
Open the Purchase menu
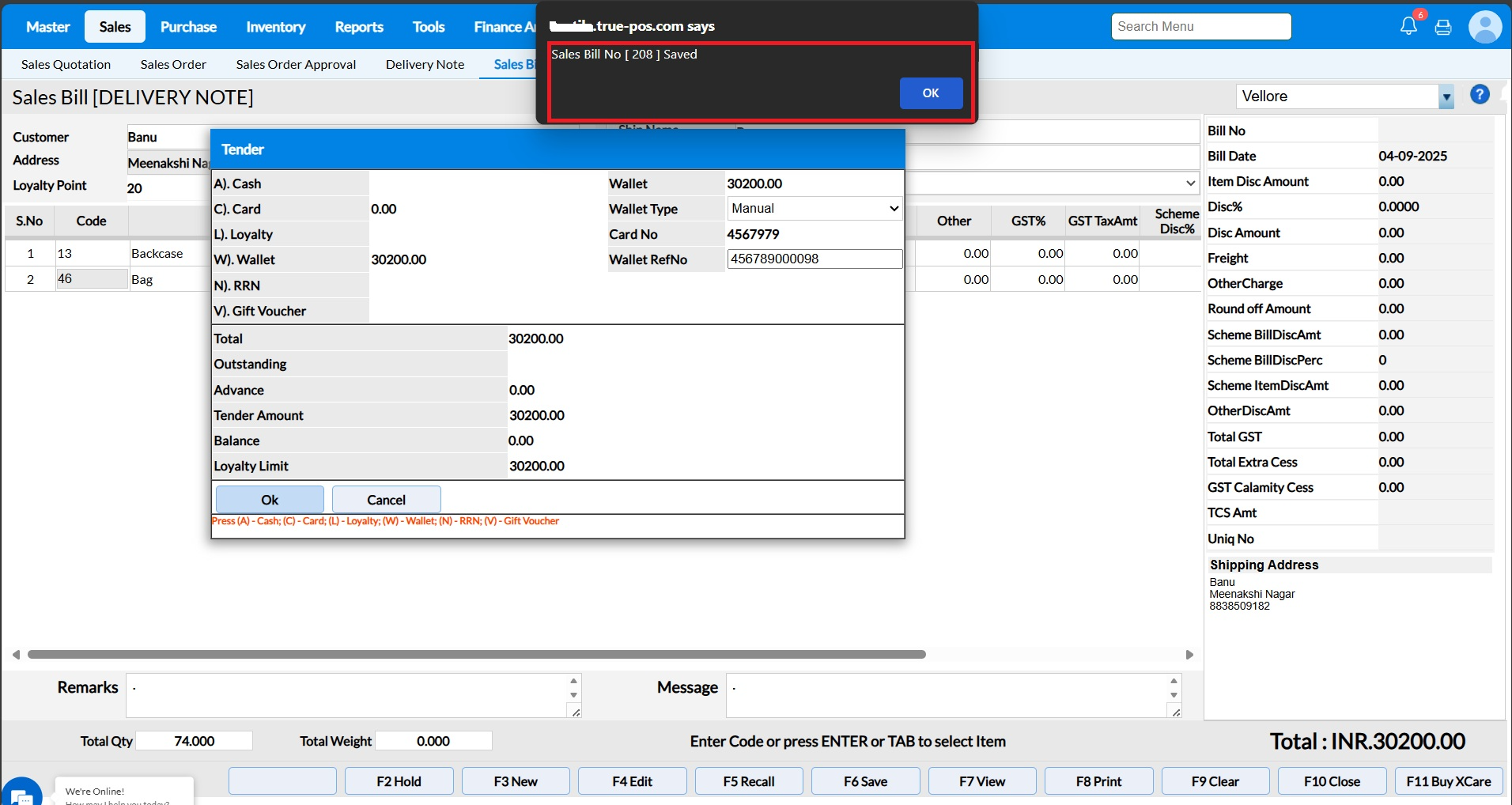pos(188,27)
